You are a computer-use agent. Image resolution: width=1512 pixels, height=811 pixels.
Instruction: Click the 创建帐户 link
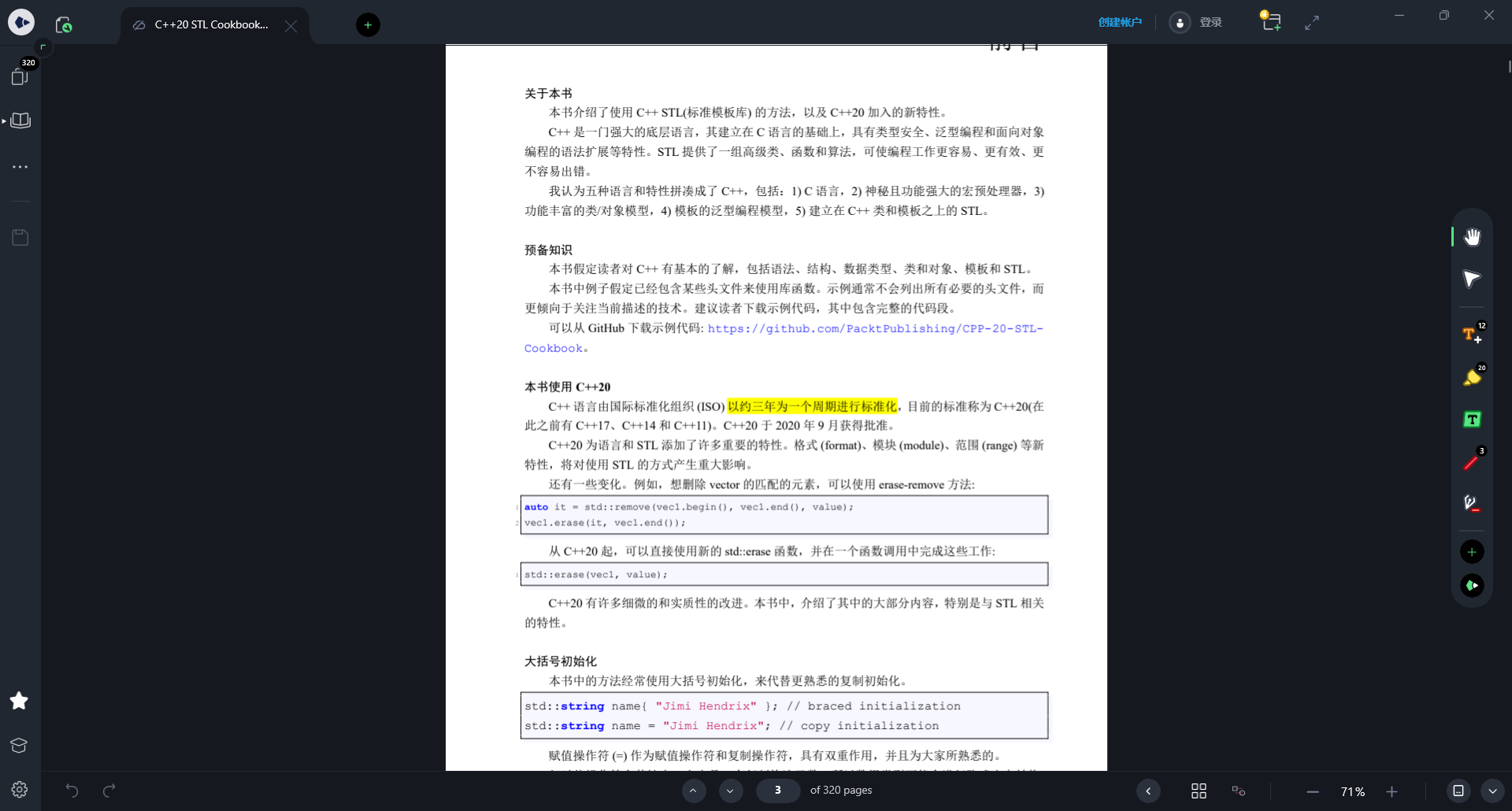[1120, 22]
